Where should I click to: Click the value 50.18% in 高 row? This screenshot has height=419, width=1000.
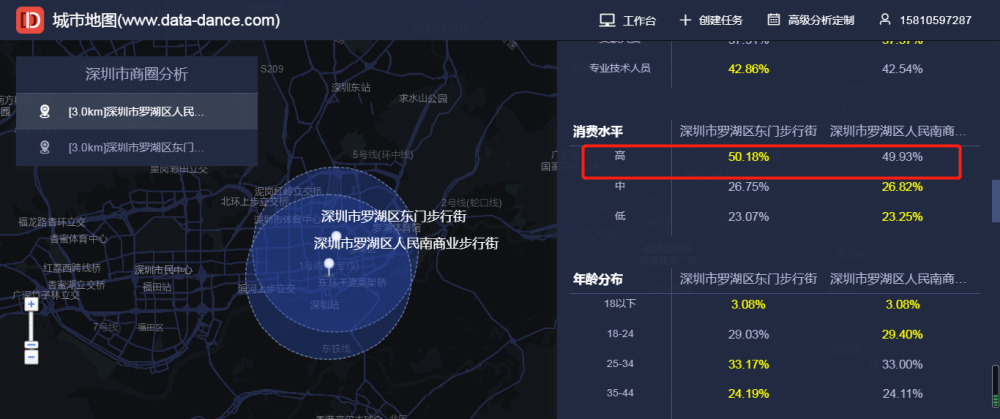[x=748, y=157]
